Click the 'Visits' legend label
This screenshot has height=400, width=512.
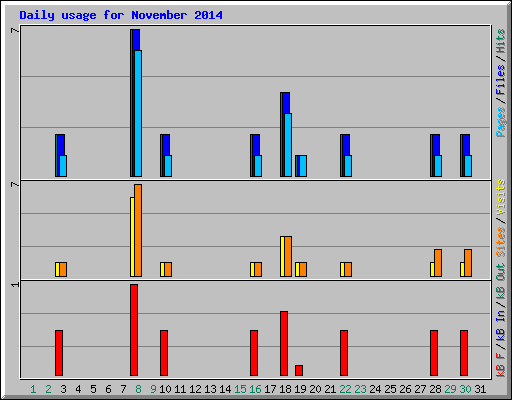pyautogui.click(x=501, y=197)
